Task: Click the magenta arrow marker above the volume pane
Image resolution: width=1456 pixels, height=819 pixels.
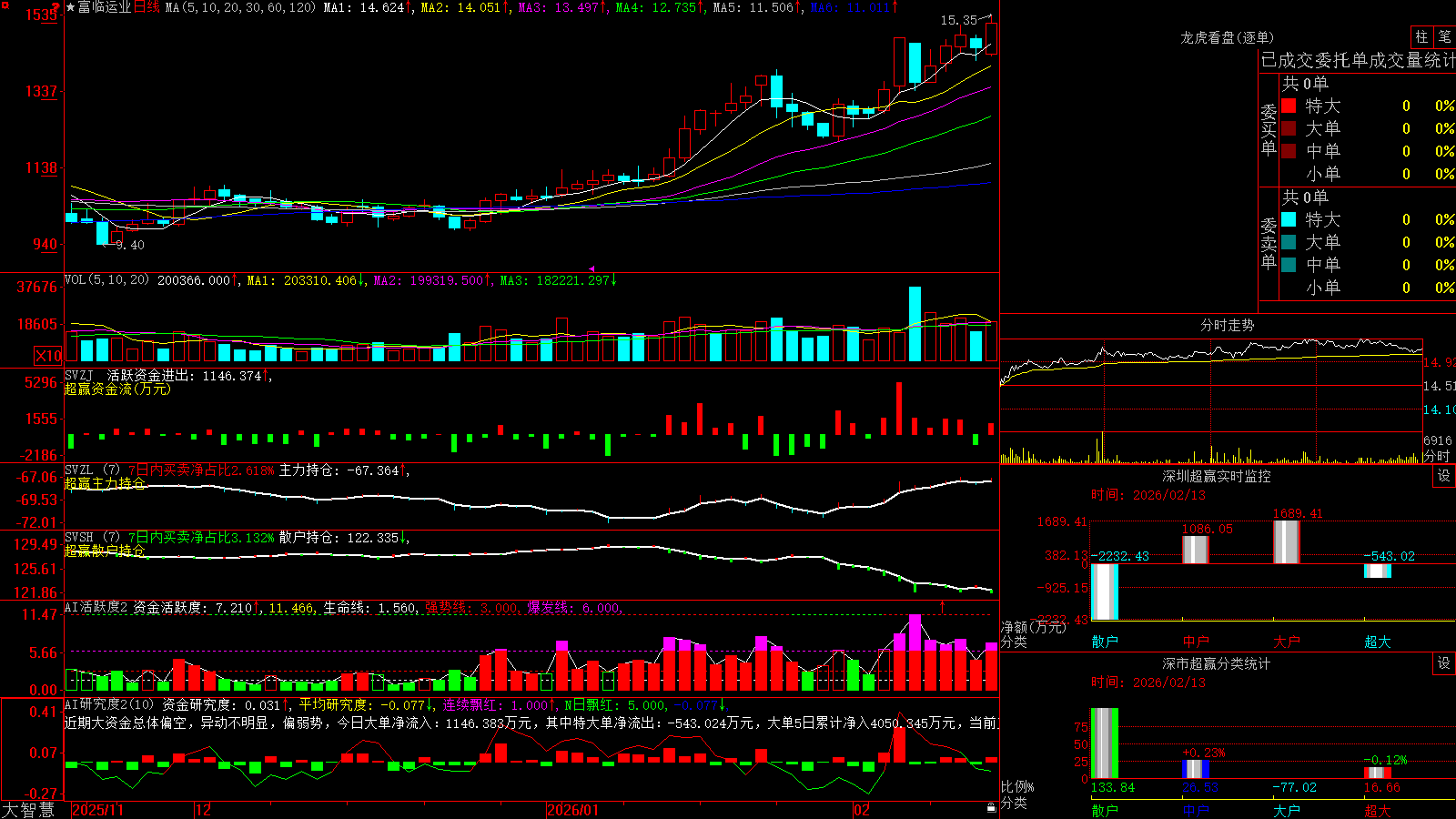Action: click(592, 268)
